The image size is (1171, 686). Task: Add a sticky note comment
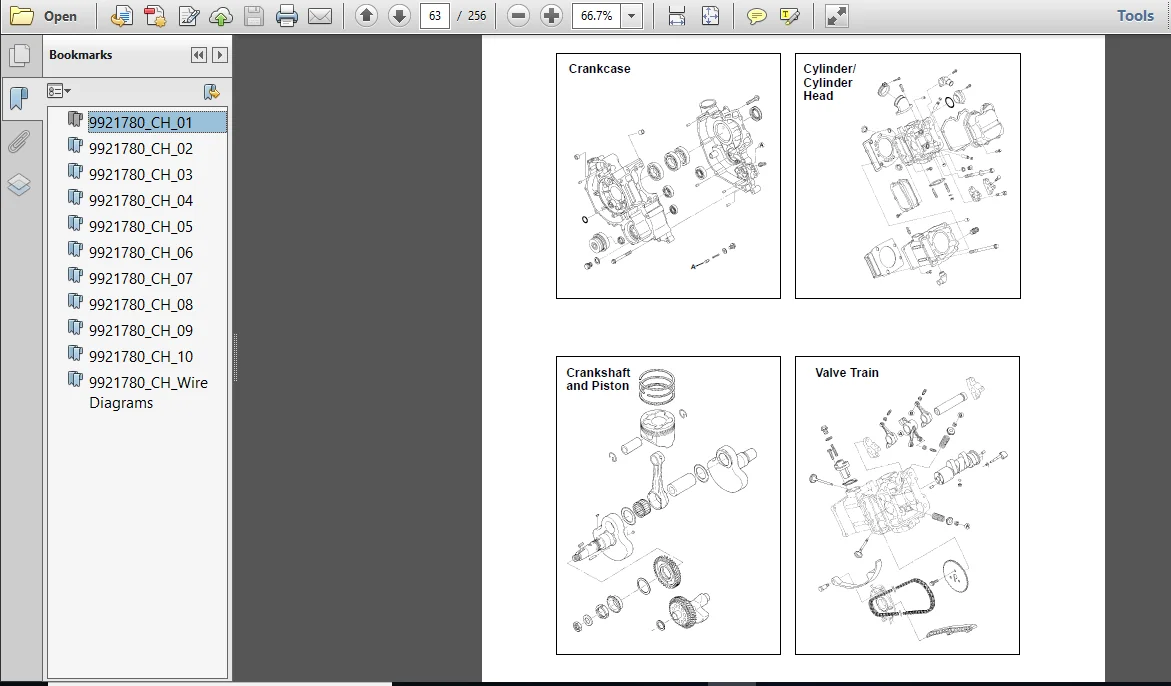coord(757,16)
